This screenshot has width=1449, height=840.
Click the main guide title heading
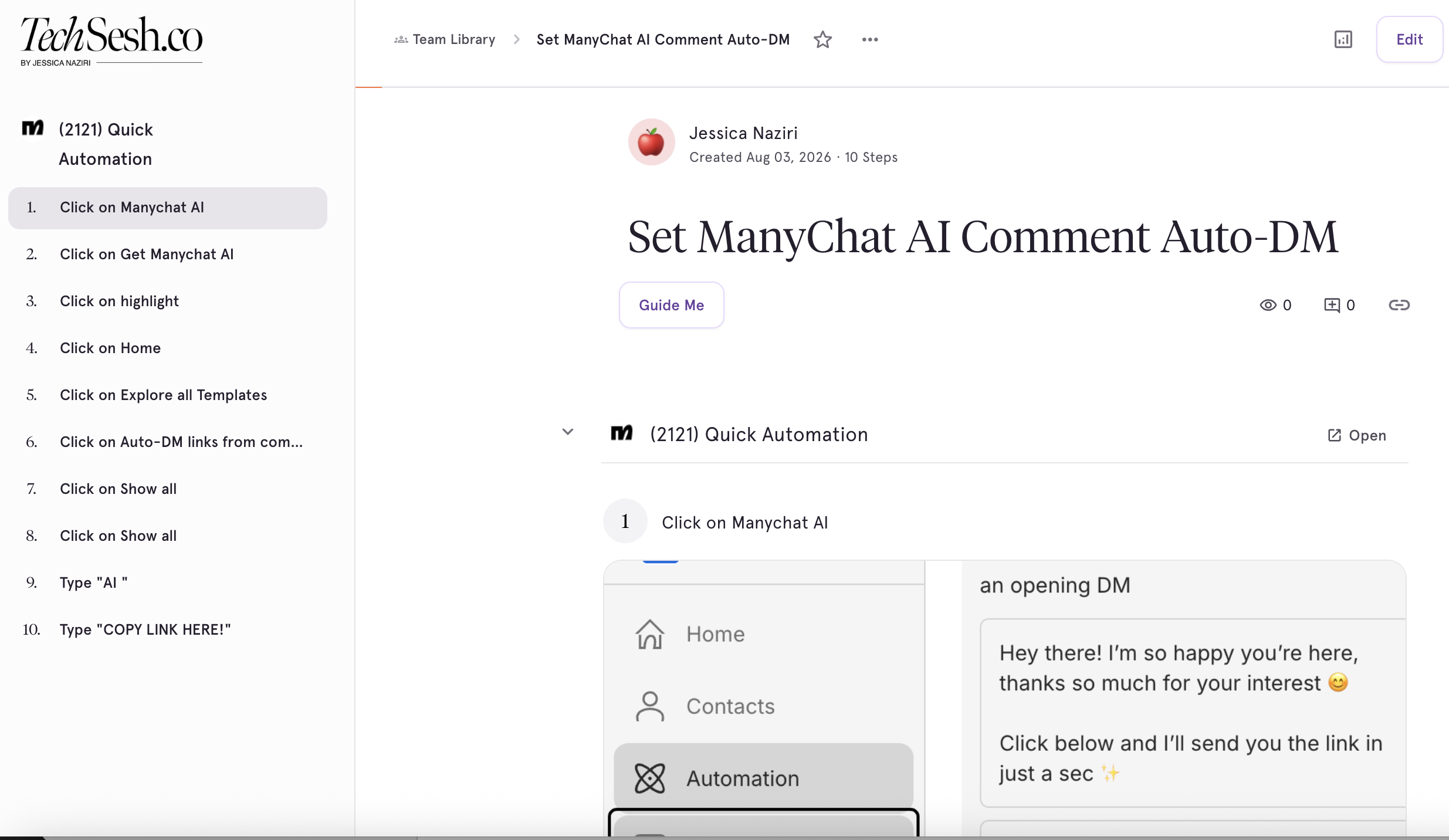(x=983, y=236)
